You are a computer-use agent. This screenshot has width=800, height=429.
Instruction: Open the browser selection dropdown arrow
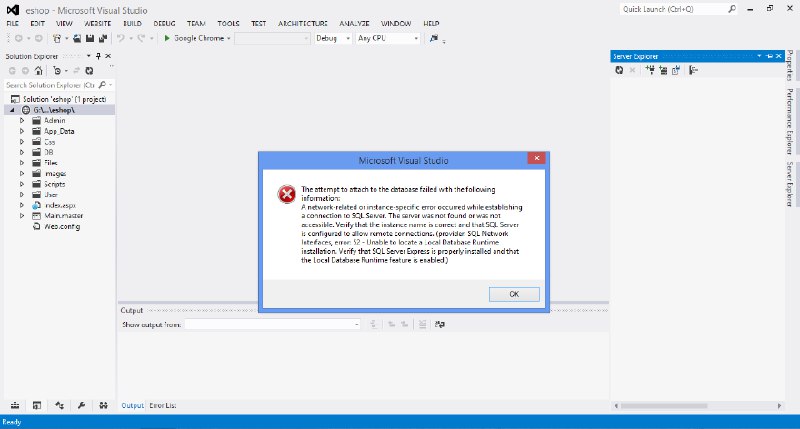(229, 39)
